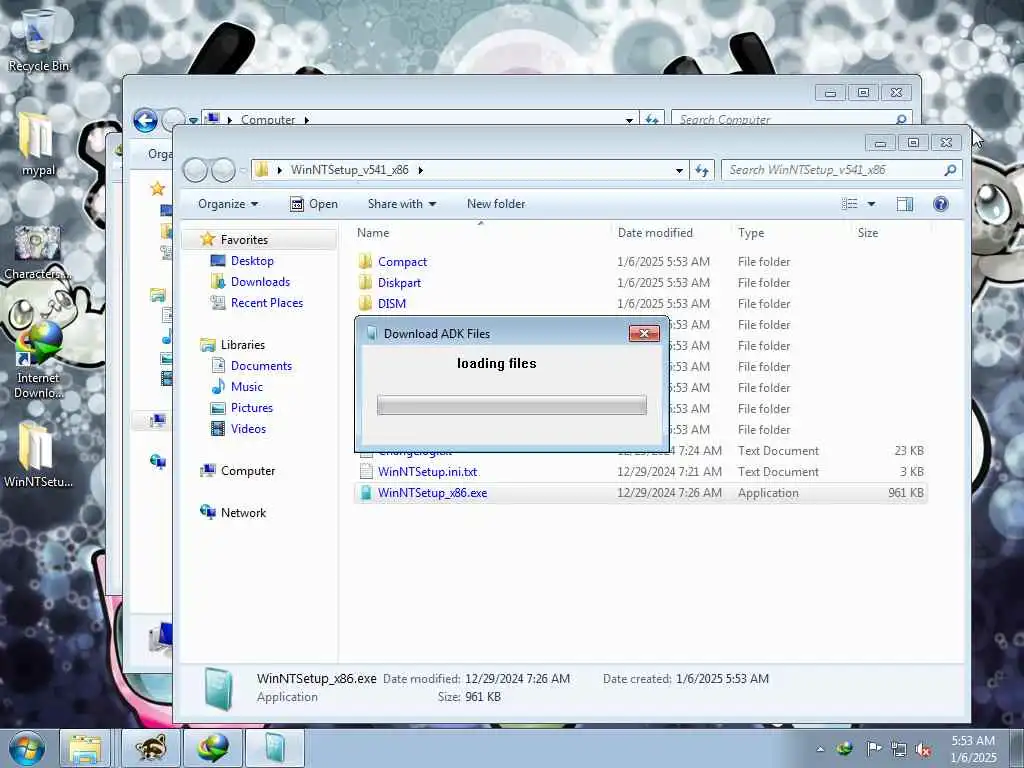1024x768 pixels.
Task: Select the mypal folder on desktop
Action: (x=38, y=145)
